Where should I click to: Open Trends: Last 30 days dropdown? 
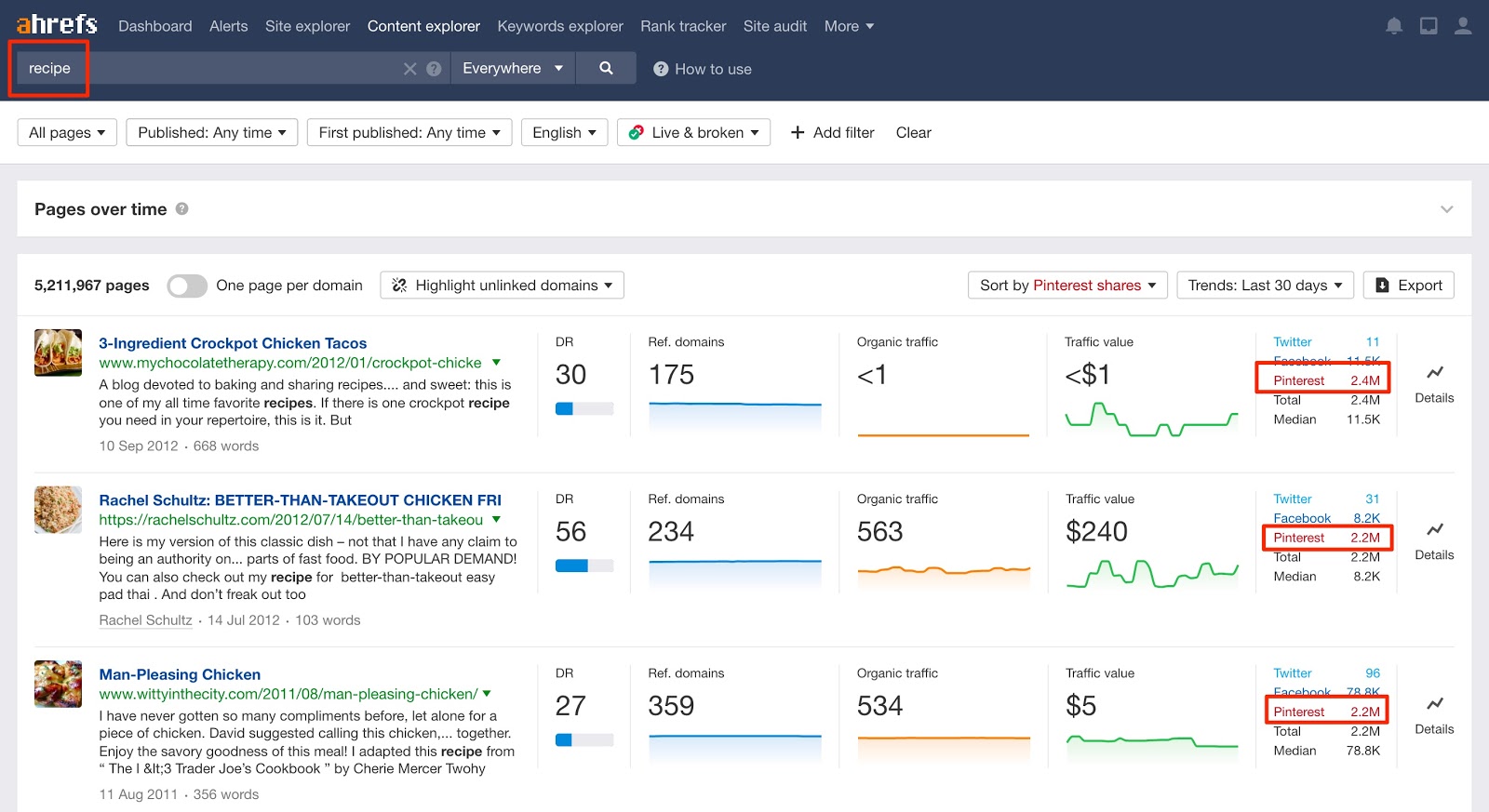pyautogui.click(x=1265, y=286)
